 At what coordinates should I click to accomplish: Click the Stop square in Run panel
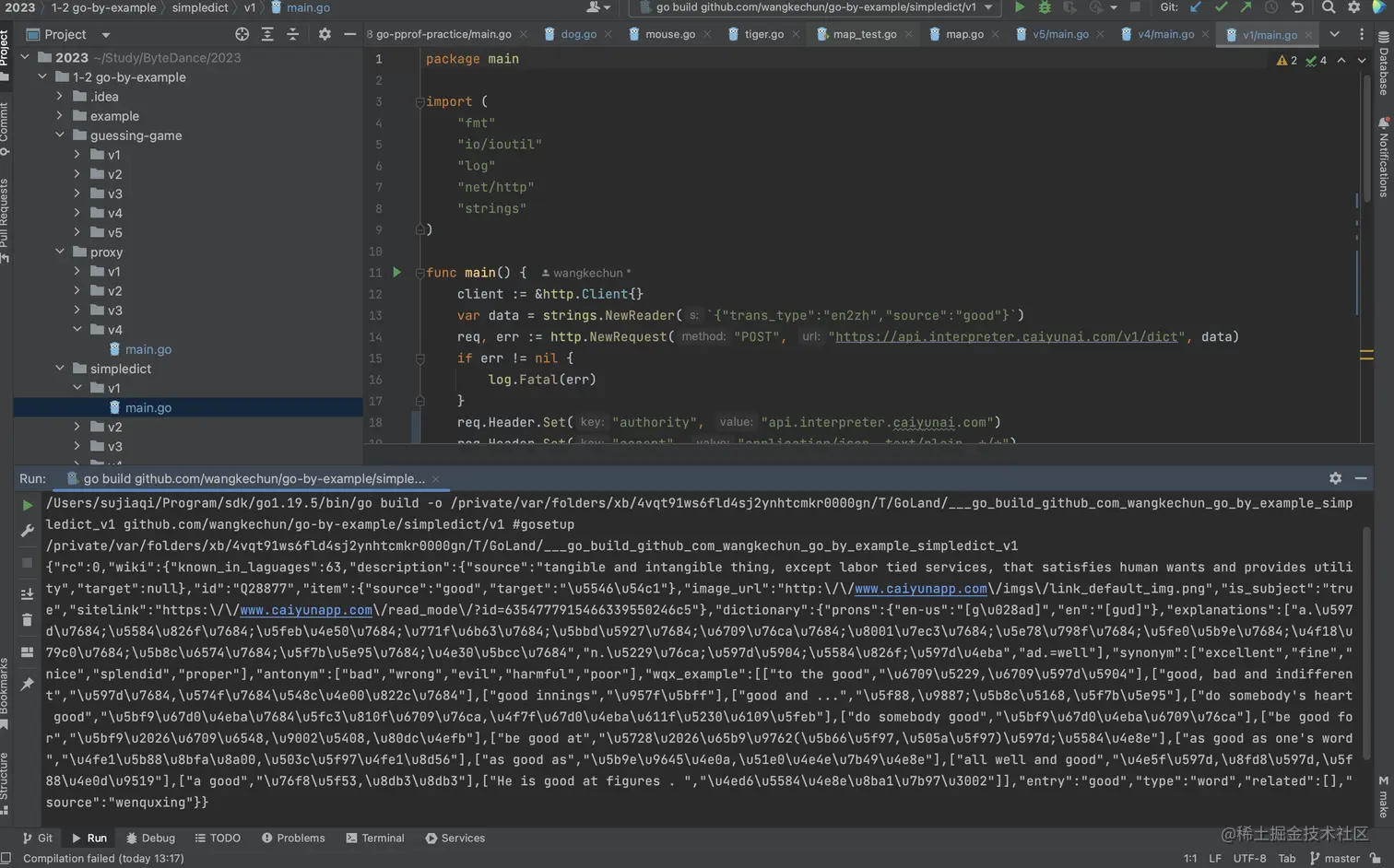coord(28,562)
